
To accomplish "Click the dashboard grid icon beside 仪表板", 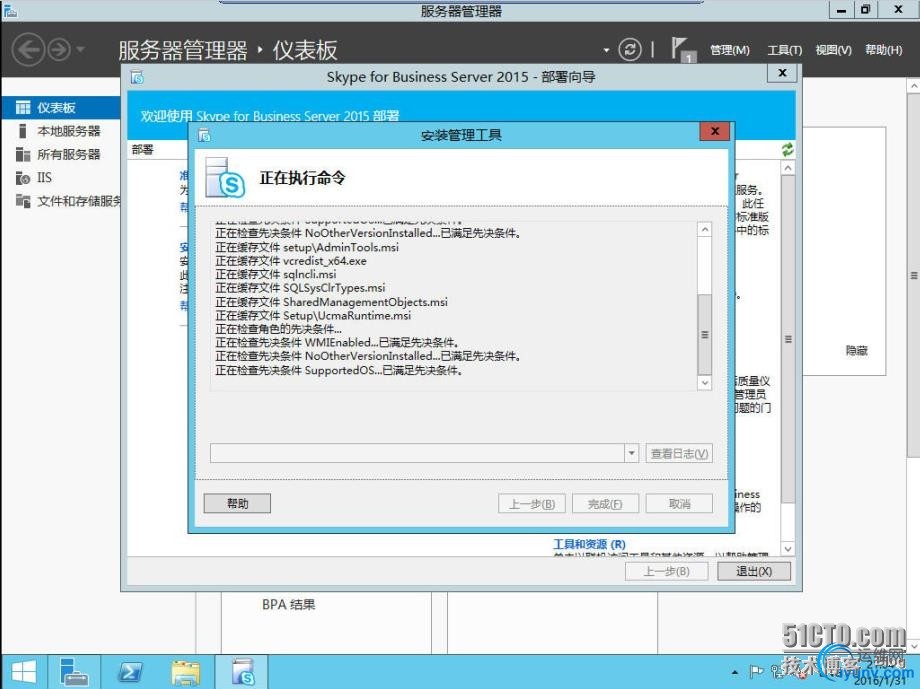I will 23,107.
